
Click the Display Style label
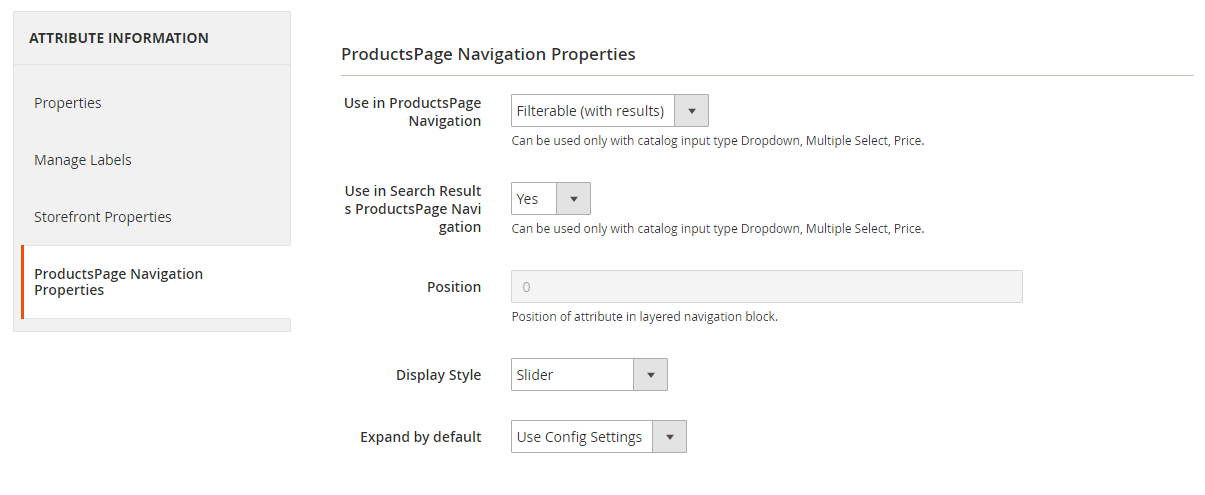click(x=438, y=375)
